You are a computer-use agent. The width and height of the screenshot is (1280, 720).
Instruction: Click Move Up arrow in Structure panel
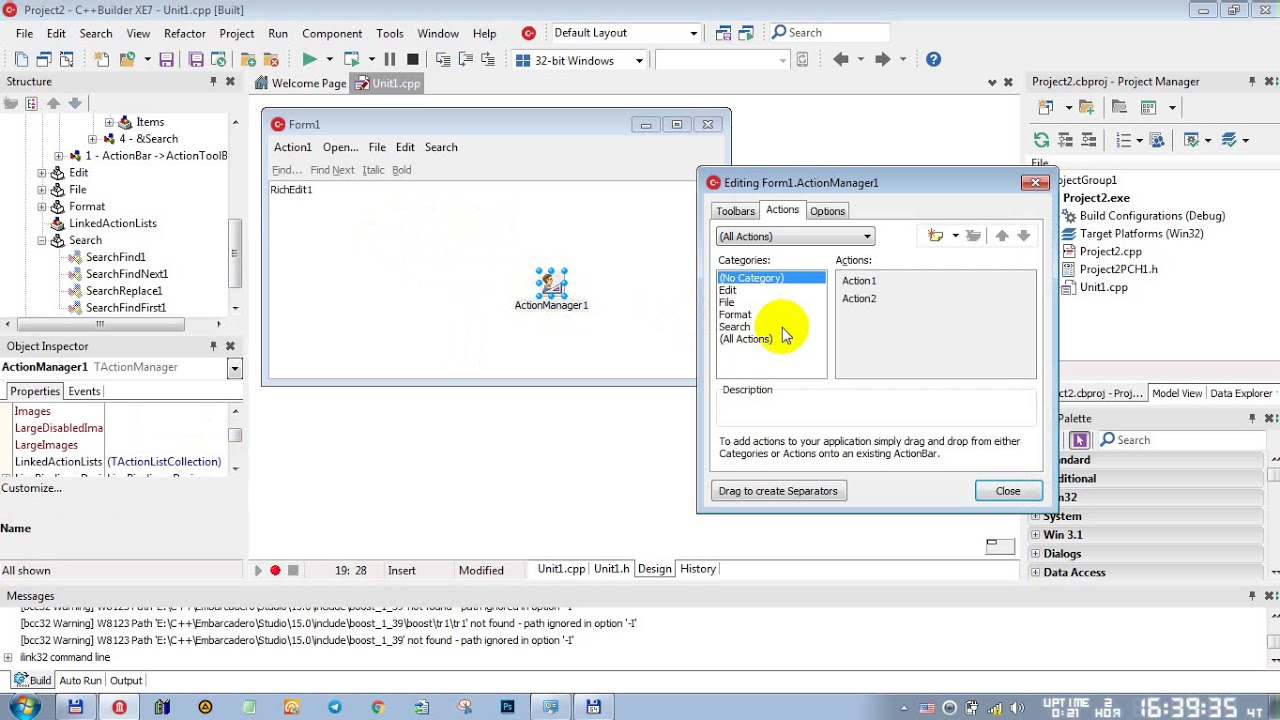click(53, 104)
